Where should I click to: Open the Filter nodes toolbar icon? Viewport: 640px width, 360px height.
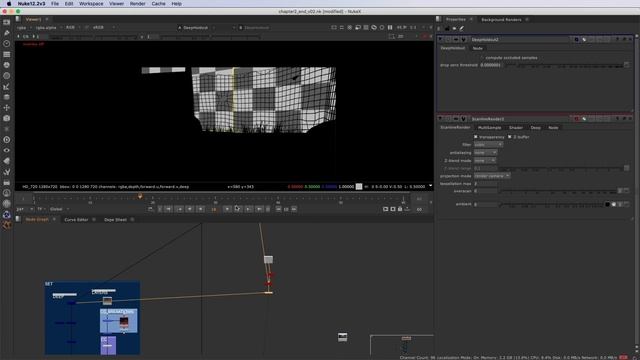[x=7, y=76]
